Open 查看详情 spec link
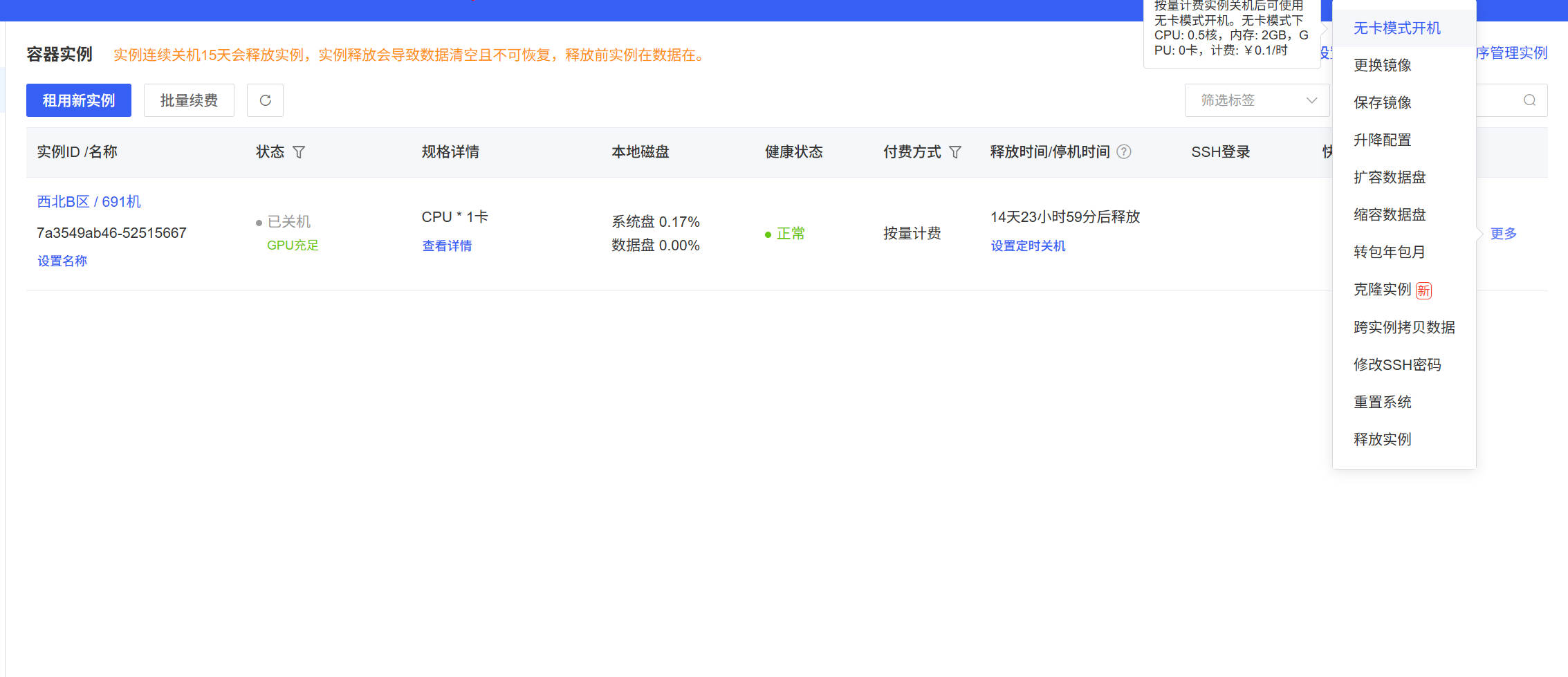Viewport: 1568px width, 677px height. point(447,246)
